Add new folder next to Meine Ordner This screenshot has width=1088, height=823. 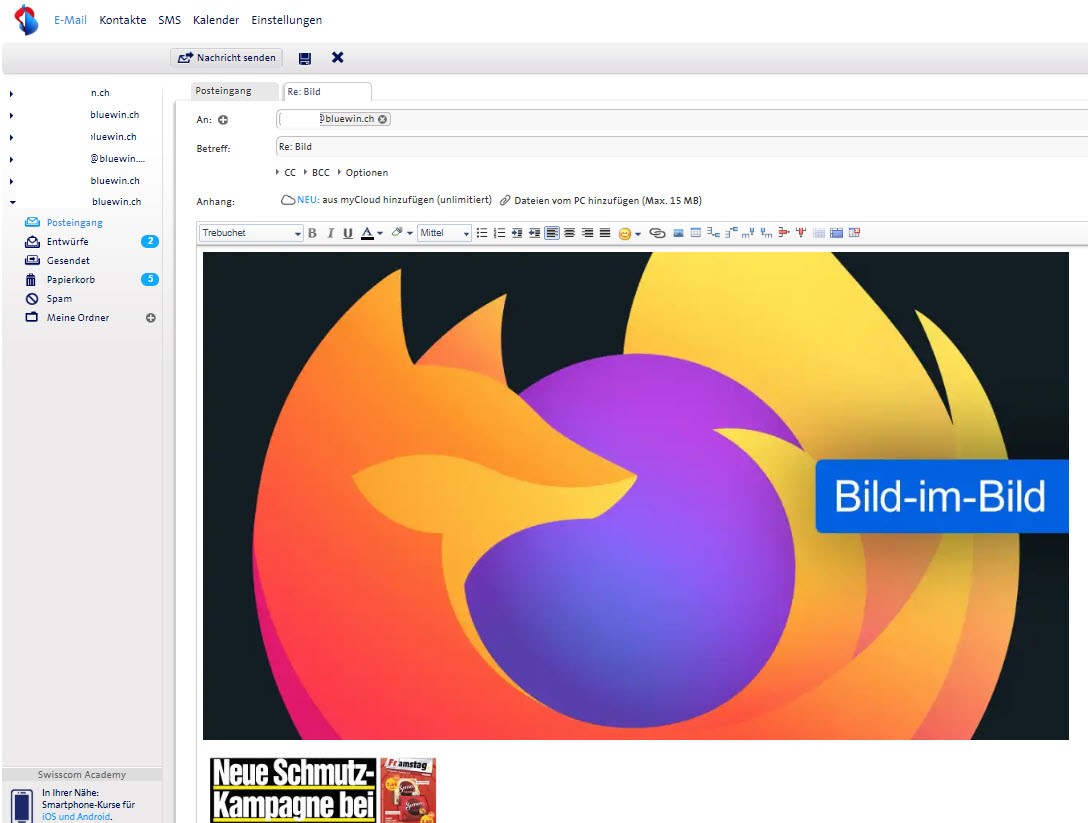(151, 318)
